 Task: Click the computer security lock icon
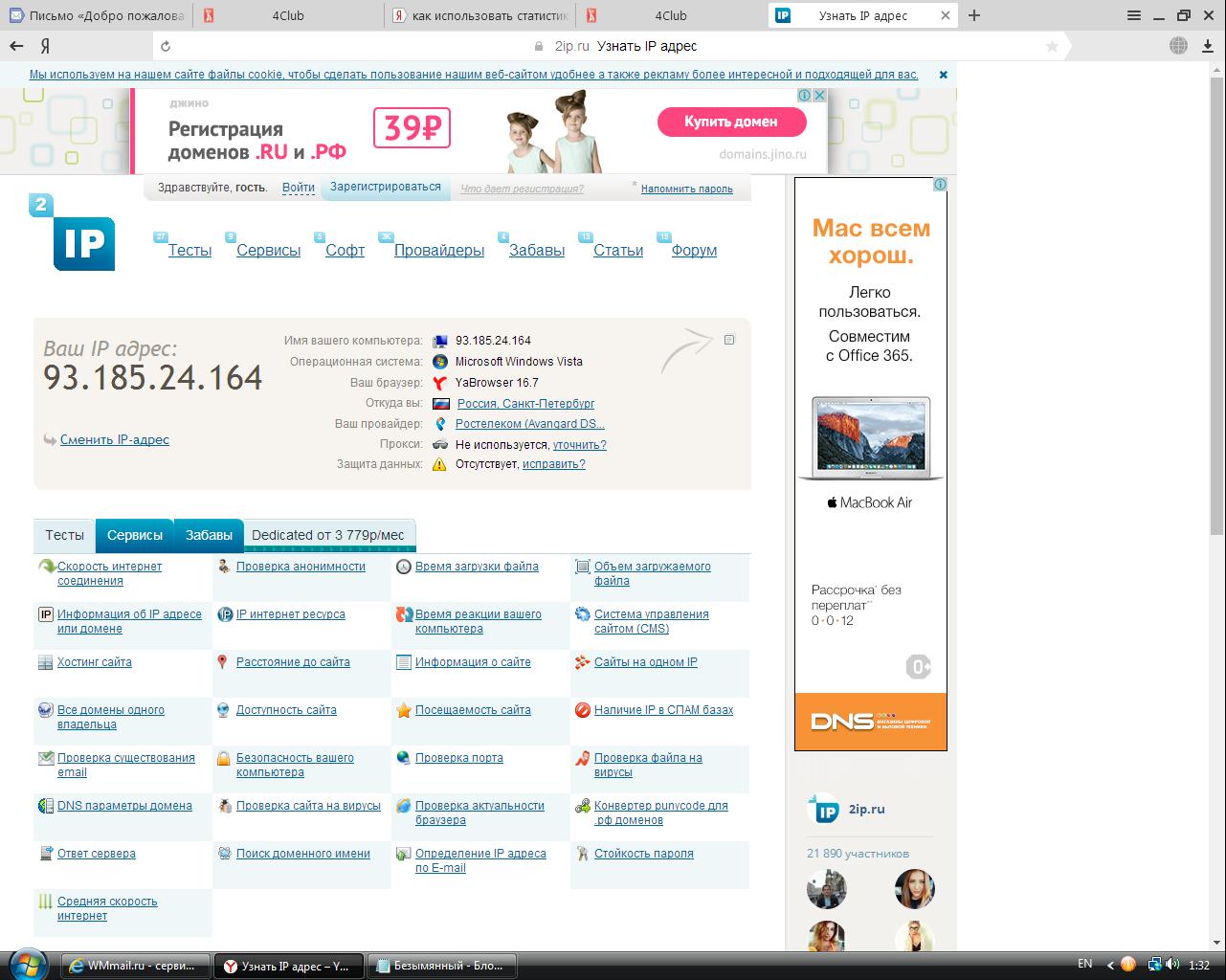click(x=223, y=758)
